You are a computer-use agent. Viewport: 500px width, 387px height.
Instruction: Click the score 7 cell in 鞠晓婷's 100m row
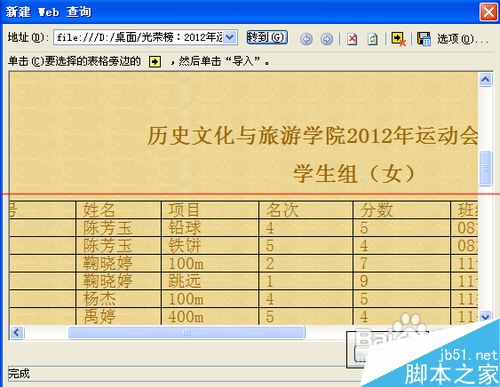point(402,264)
